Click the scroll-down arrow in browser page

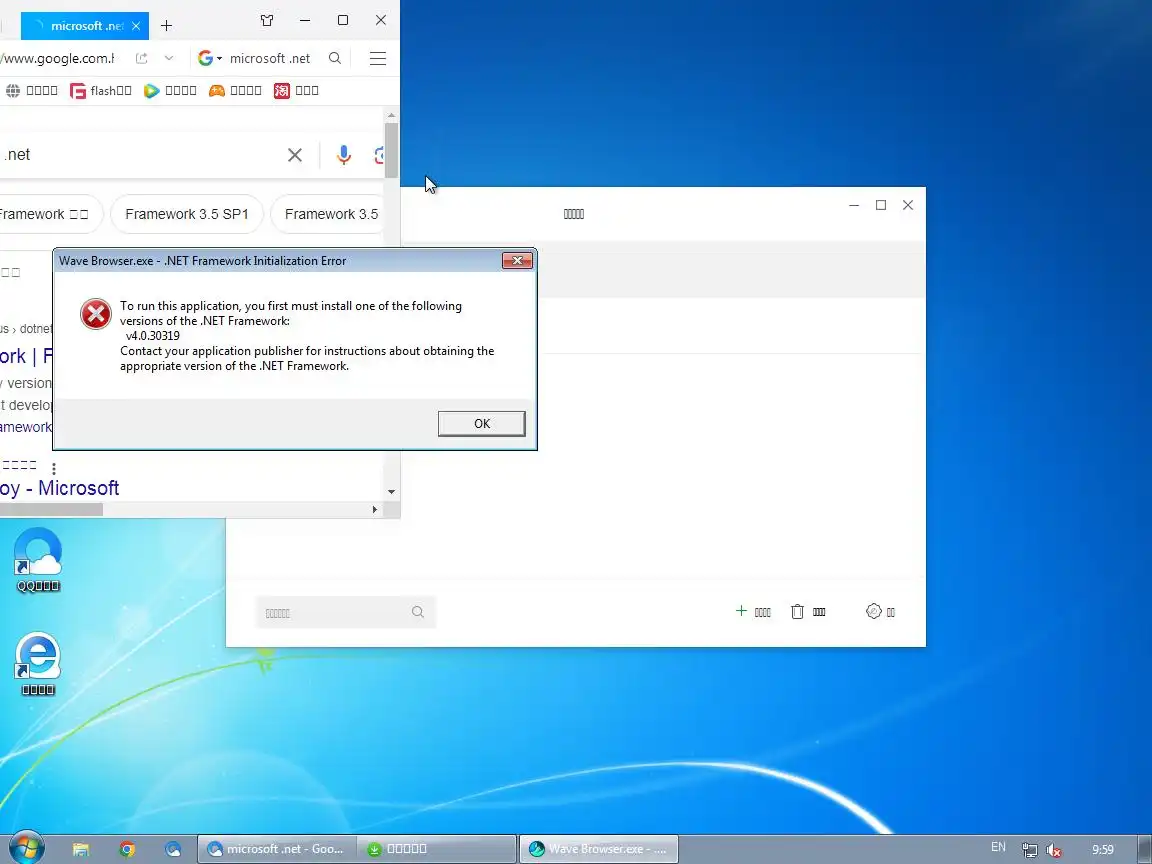tap(392, 492)
